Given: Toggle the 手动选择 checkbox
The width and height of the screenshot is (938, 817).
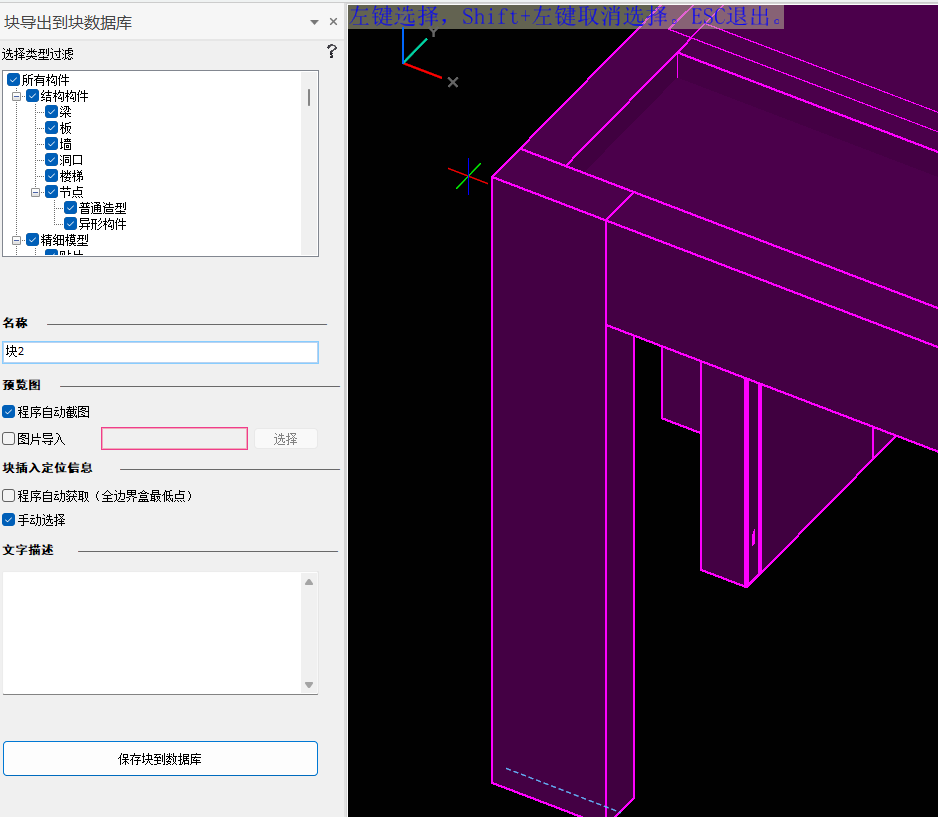Looking at the screenshot, I should (x=9, y=520).
